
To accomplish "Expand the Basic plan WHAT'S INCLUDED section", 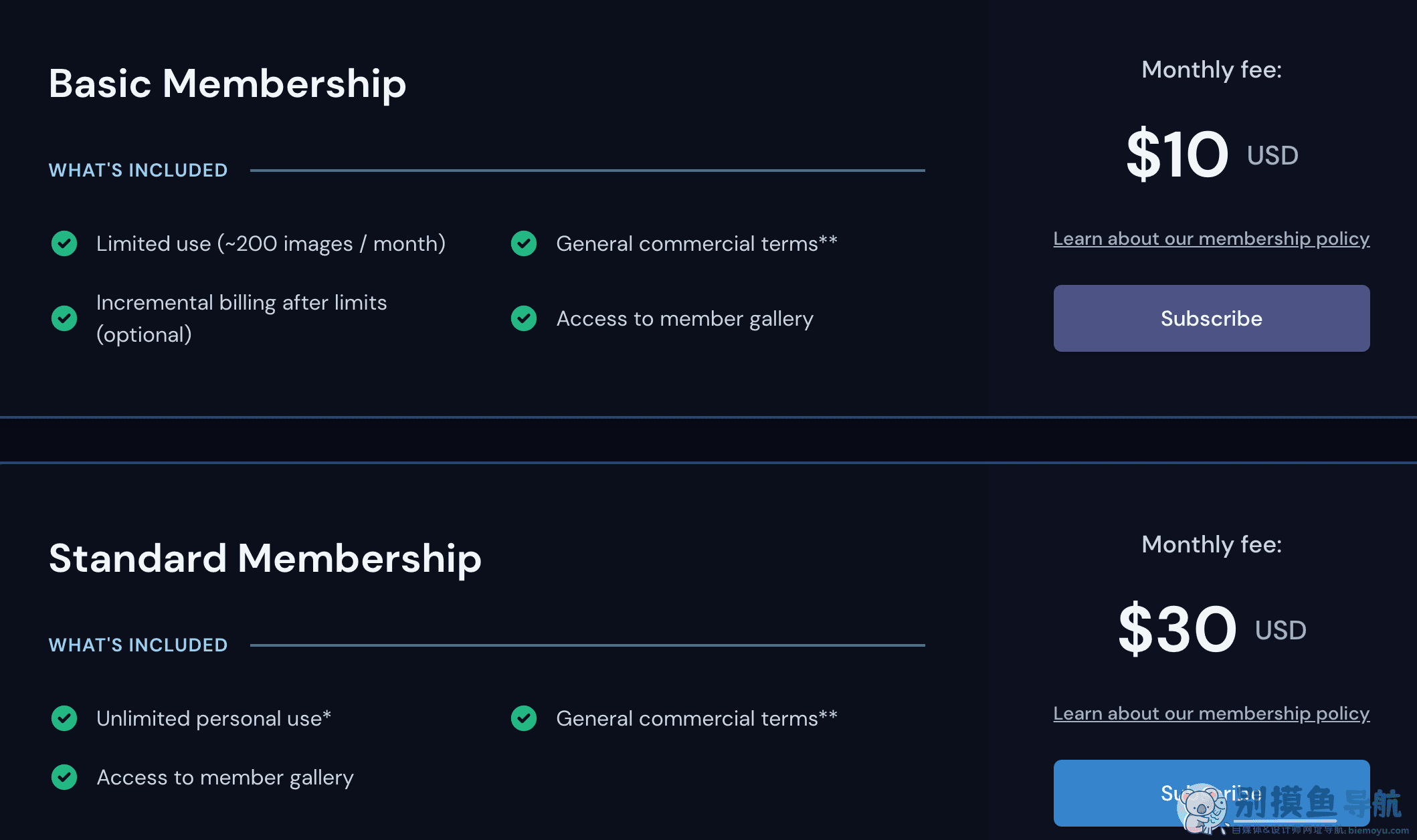I will pyautogui.click(x=139, y=169).
